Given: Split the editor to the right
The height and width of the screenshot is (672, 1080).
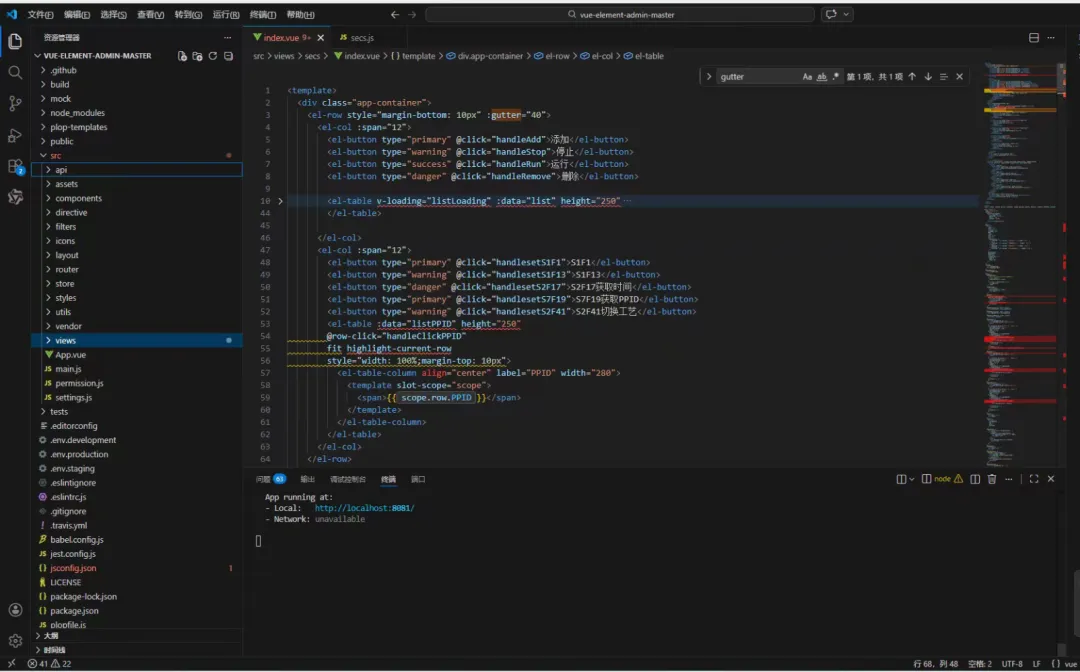Looking at the screenshot, I should (x=1034, y=38).
